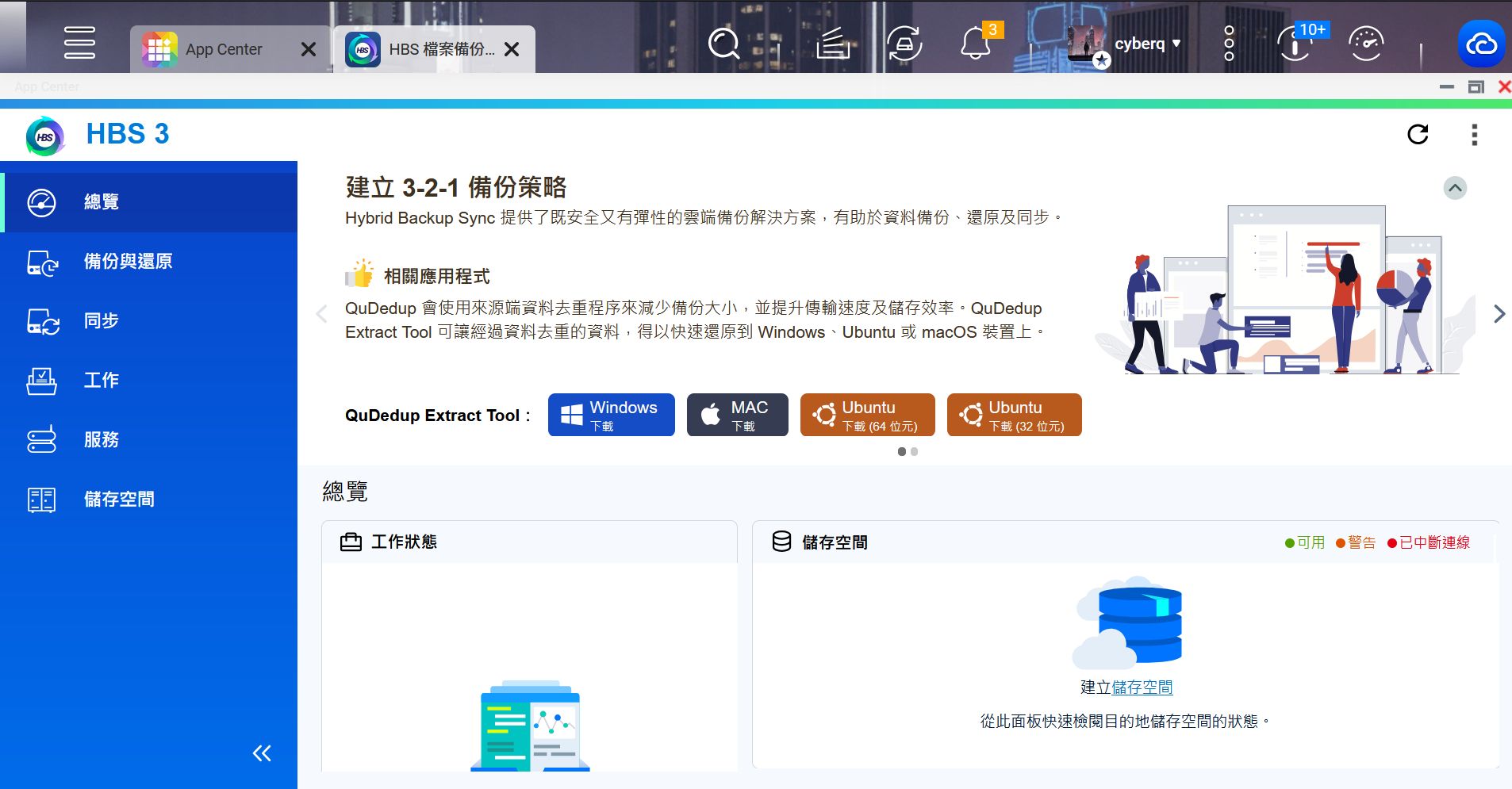
Task: Close the HBS 檔案備份 tab
Action: [512, 49]
